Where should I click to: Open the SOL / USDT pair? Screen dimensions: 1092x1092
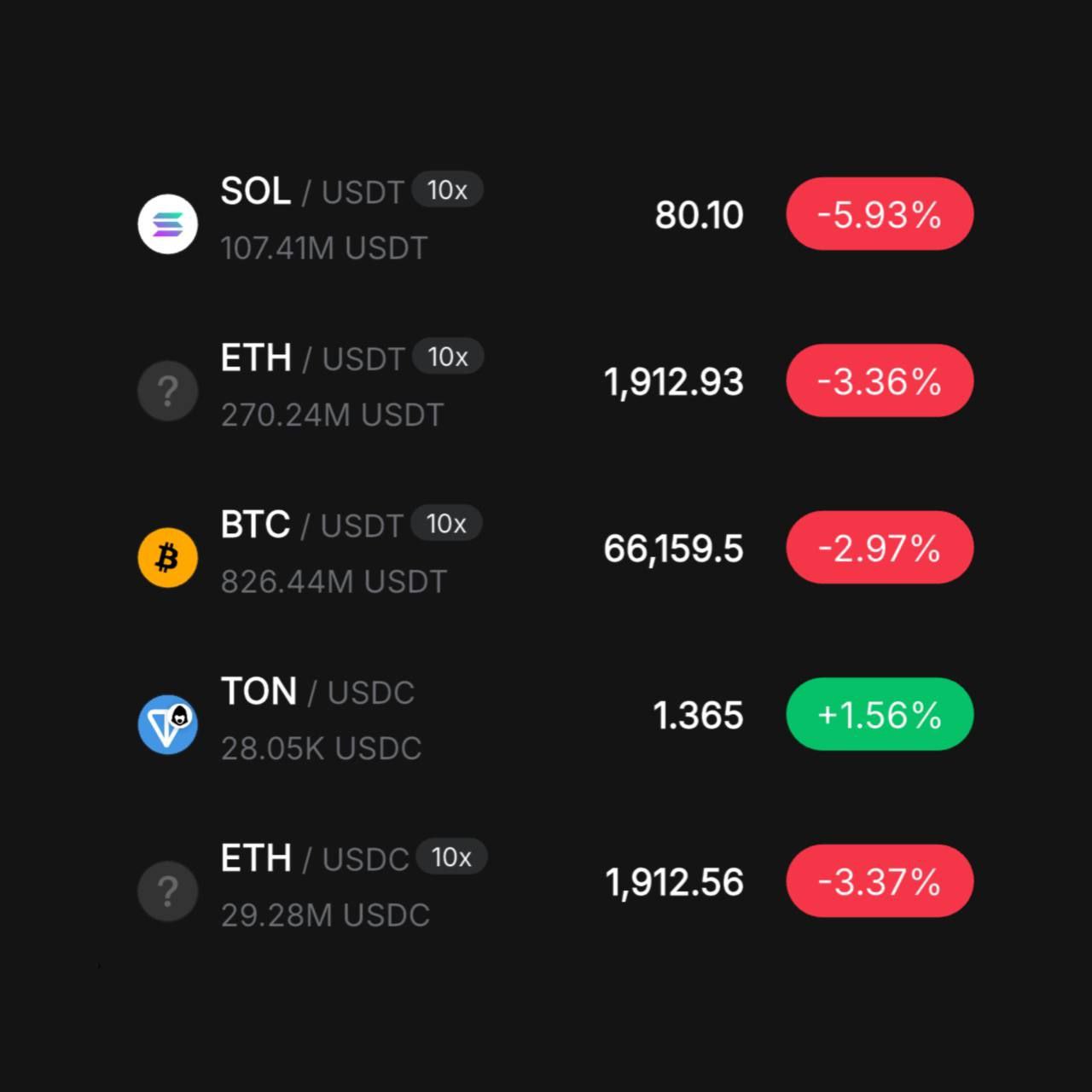[x=311, y=191]
